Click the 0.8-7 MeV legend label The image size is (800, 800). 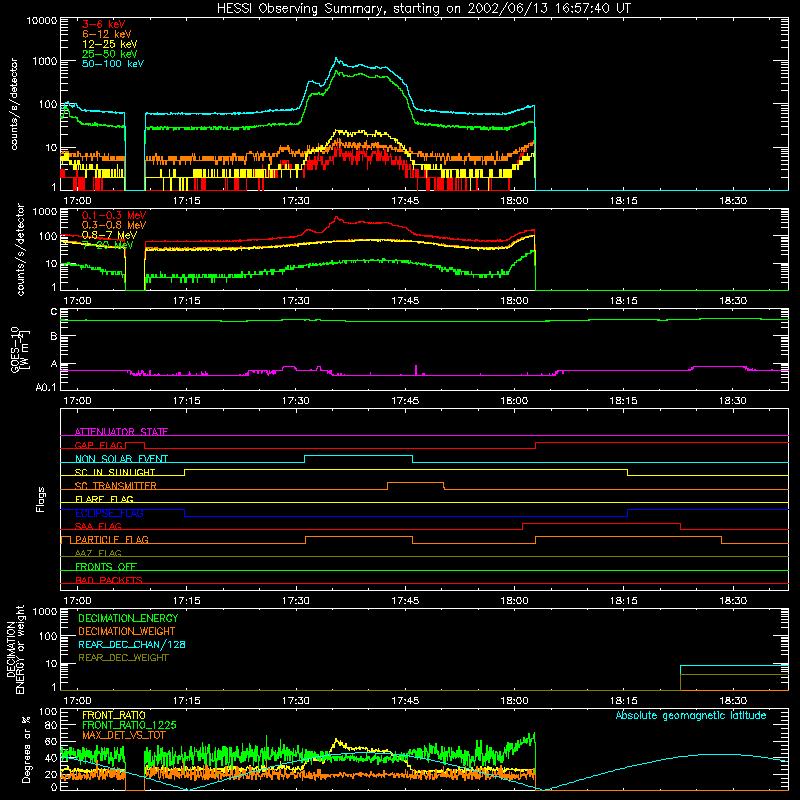tap(109, 235)
